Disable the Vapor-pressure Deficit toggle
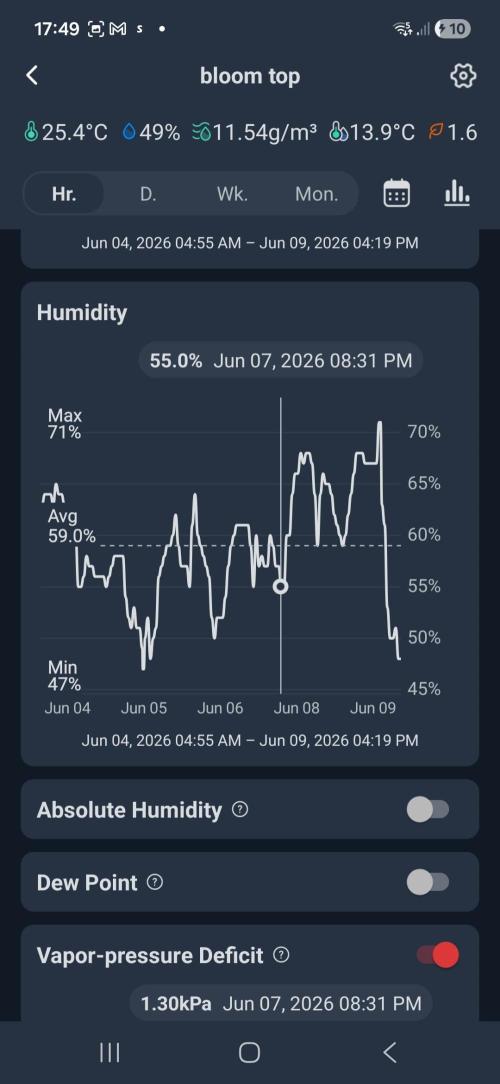Image resolution: width=500 pixels, height=1084 pixels. [x=437, y=955]
